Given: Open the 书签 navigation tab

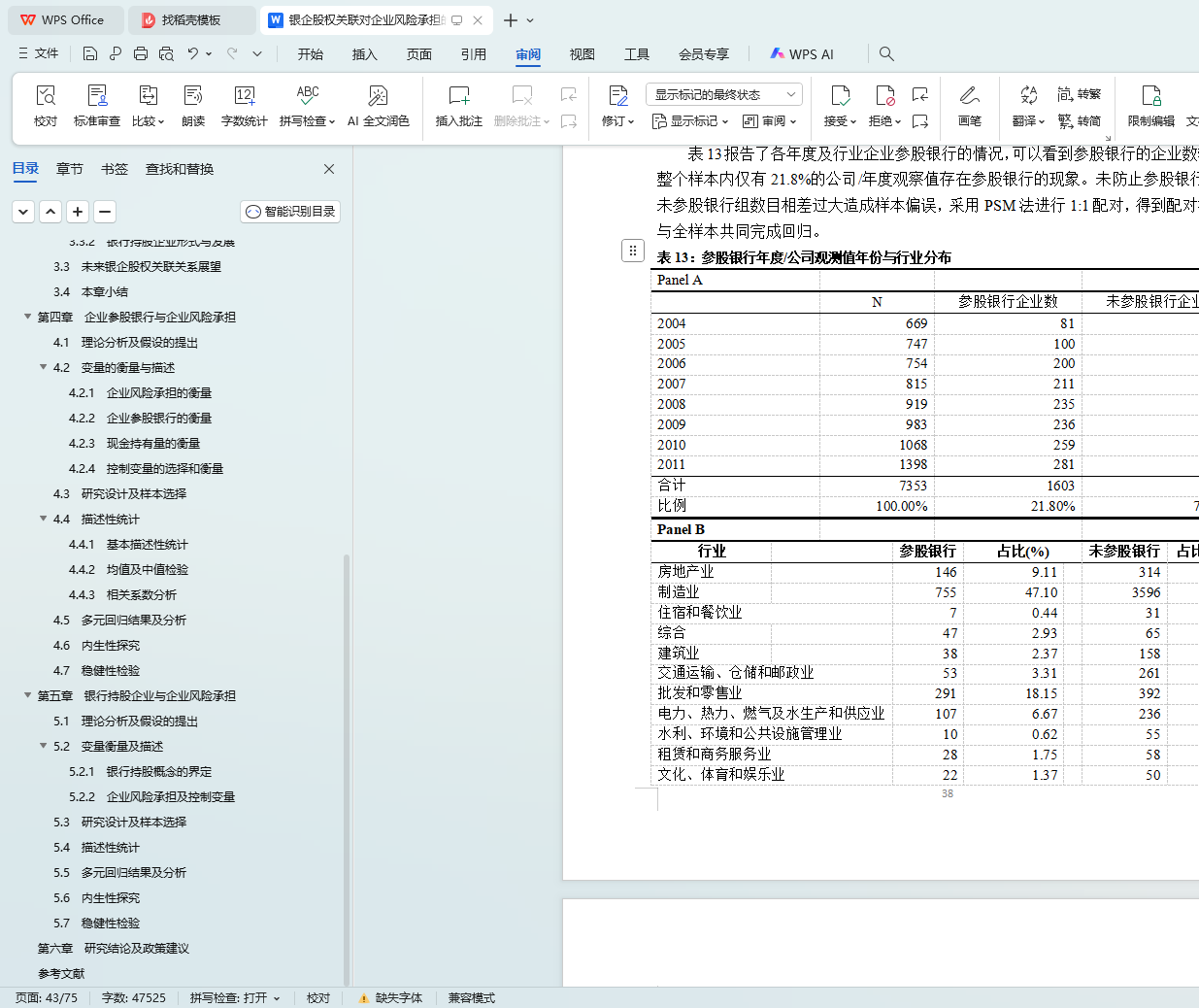Looking at the screenshot, I should pyautogui.click(x=115, y=169).
